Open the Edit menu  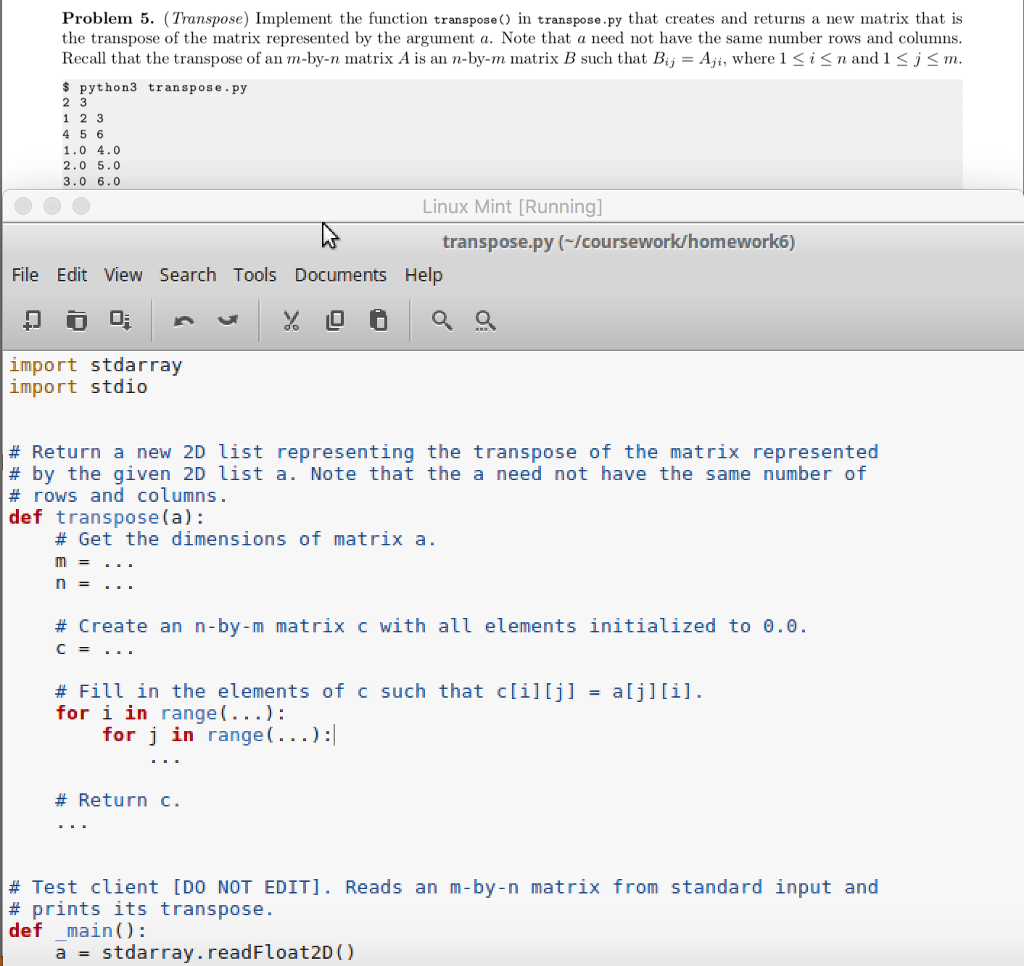pos(72,275)
